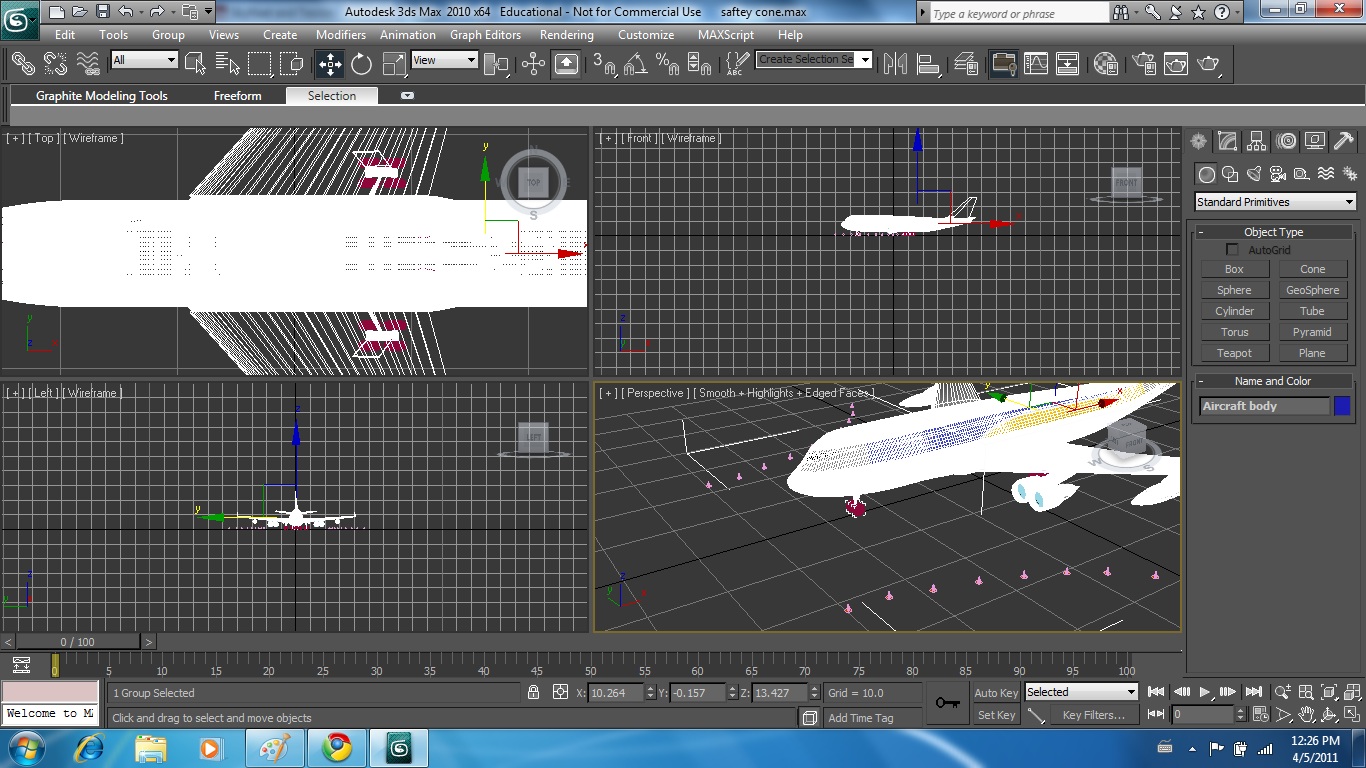The image size is (1366, 768).
Task: Click the Teapot primitive button
Action: [1234, 353]
